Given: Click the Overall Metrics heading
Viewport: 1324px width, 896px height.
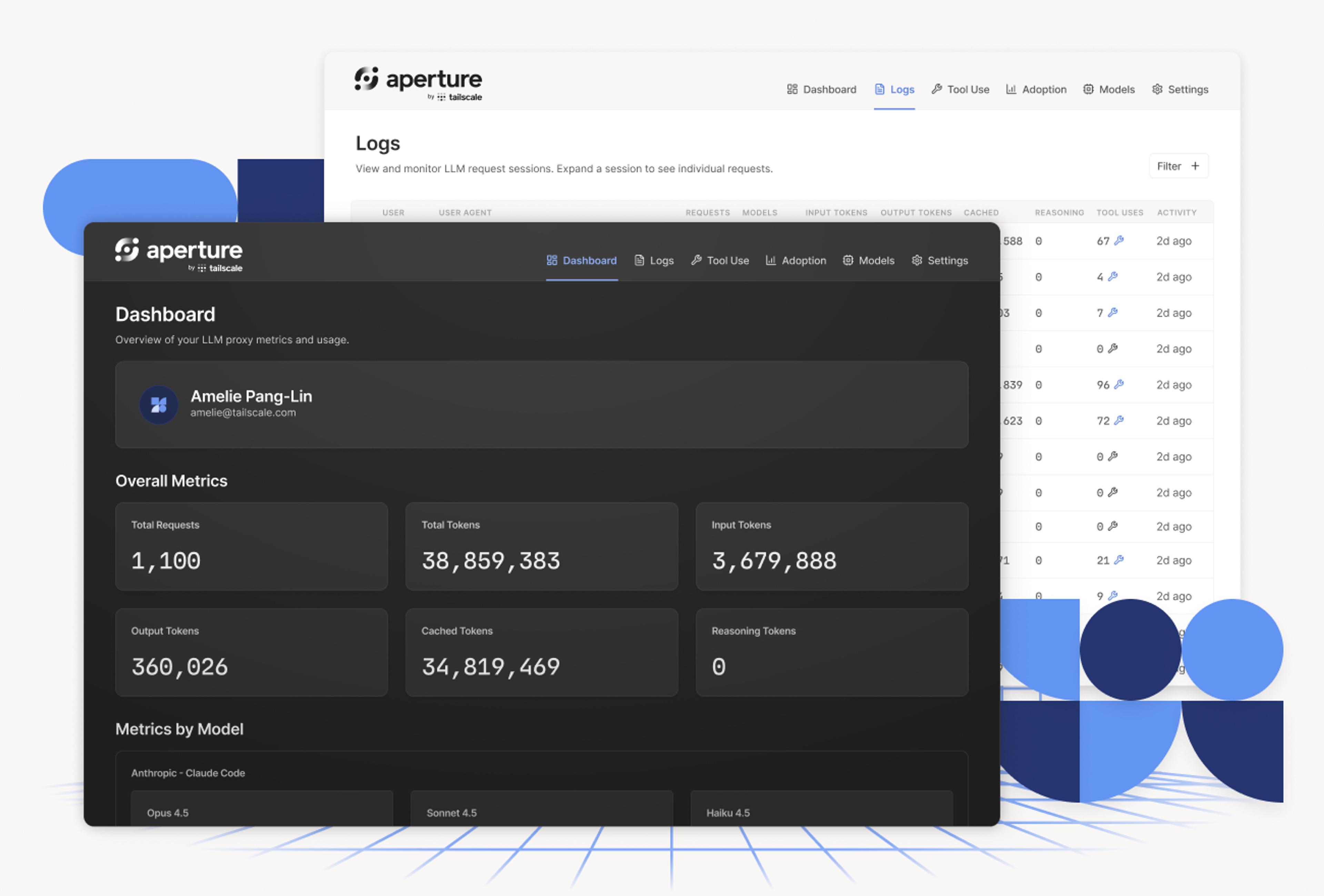Looking at the screenshot, I should pos(171,481).
